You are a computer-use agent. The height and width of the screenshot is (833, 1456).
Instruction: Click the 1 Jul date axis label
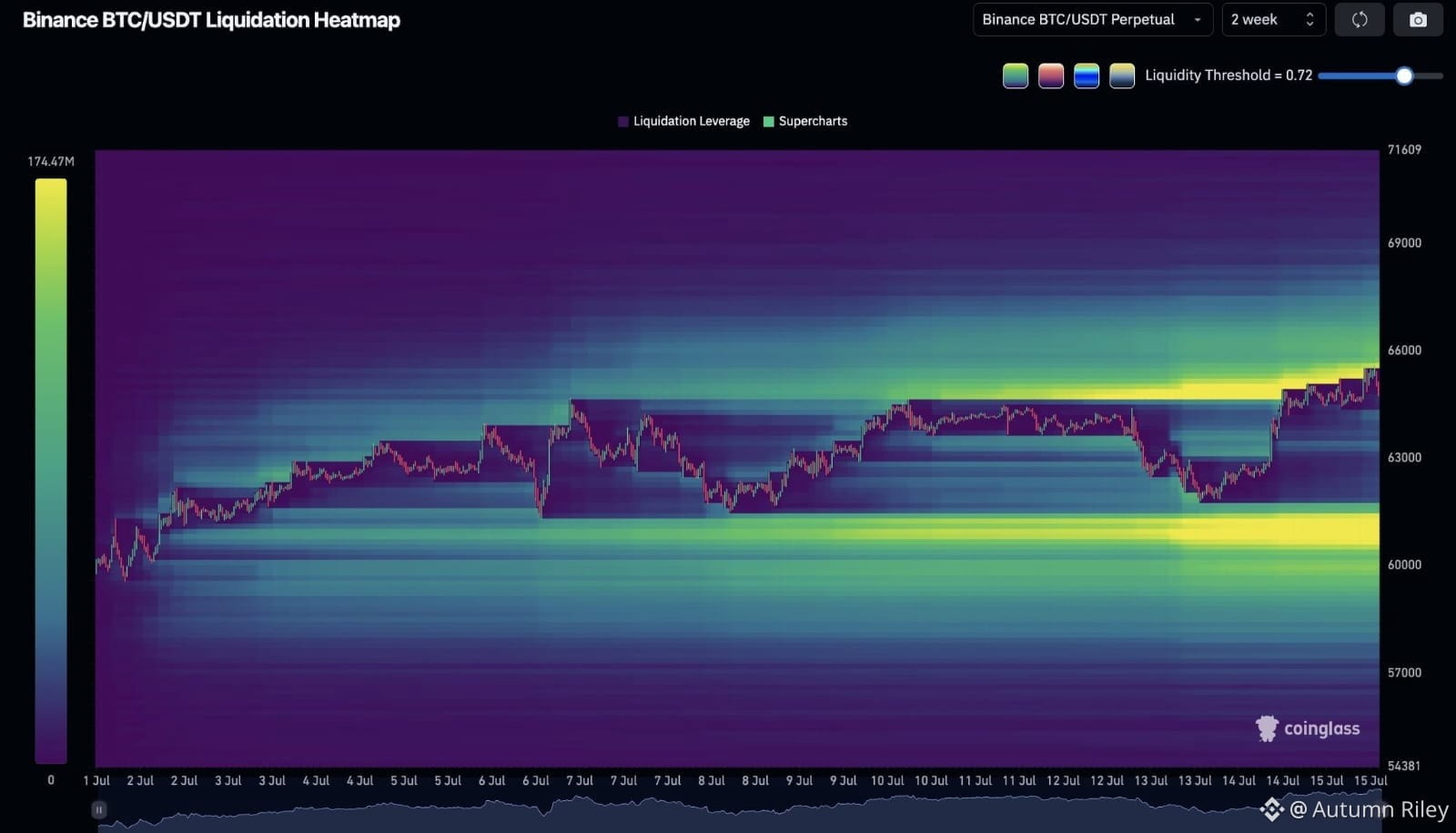pos(96,781)
